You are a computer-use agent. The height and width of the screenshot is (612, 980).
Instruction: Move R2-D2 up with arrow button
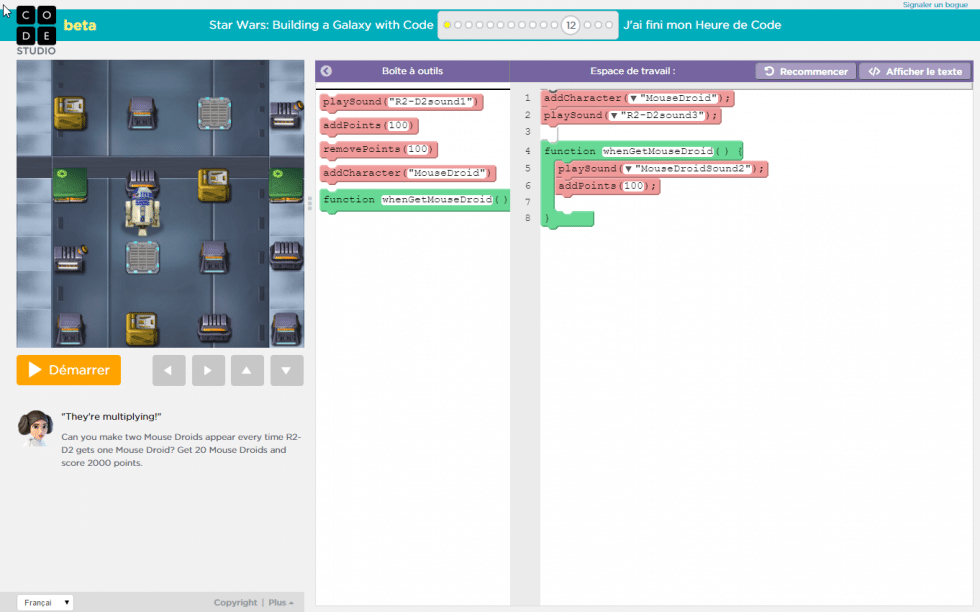[x=248, y=370]
